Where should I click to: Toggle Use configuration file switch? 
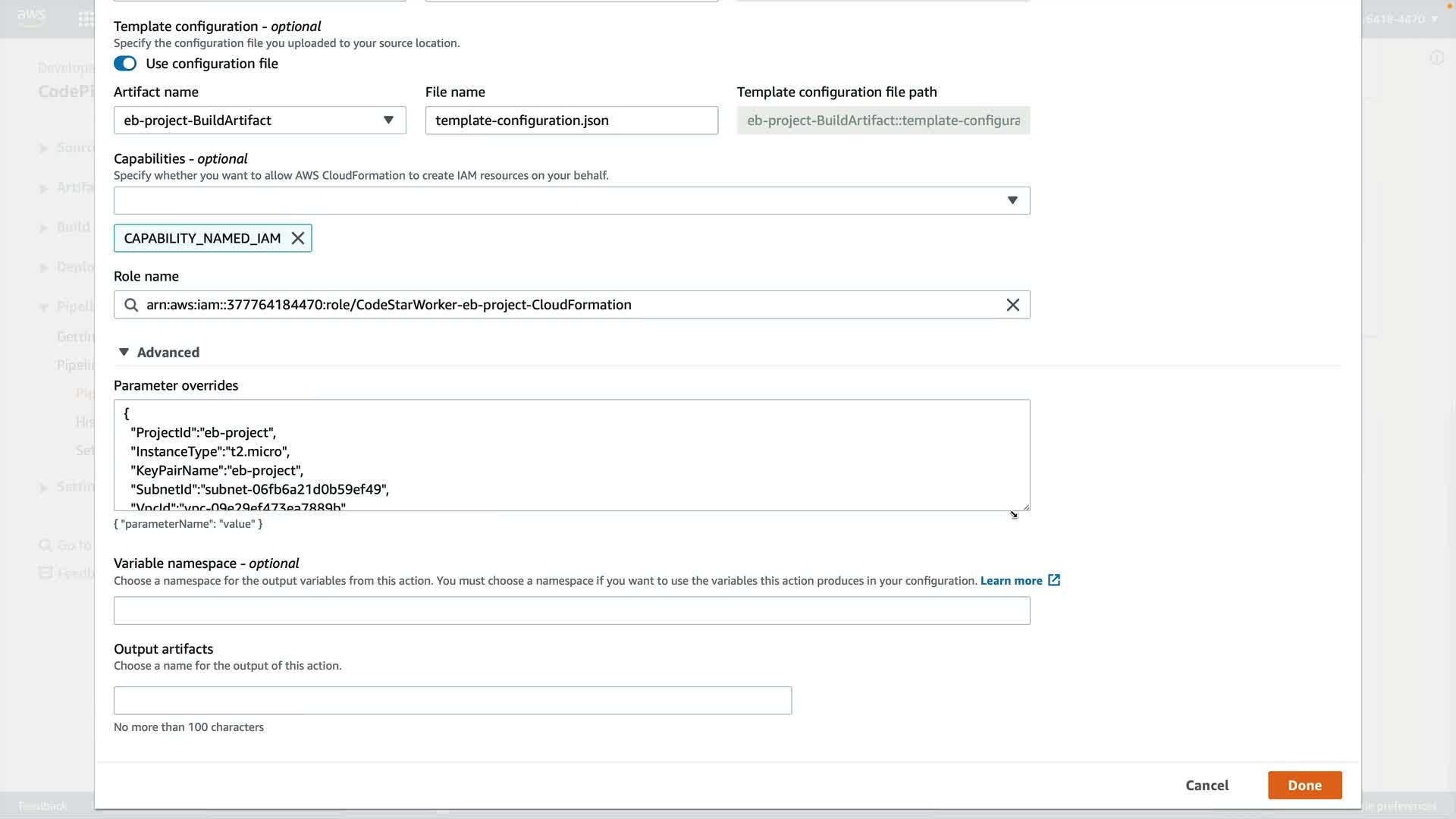125,64
